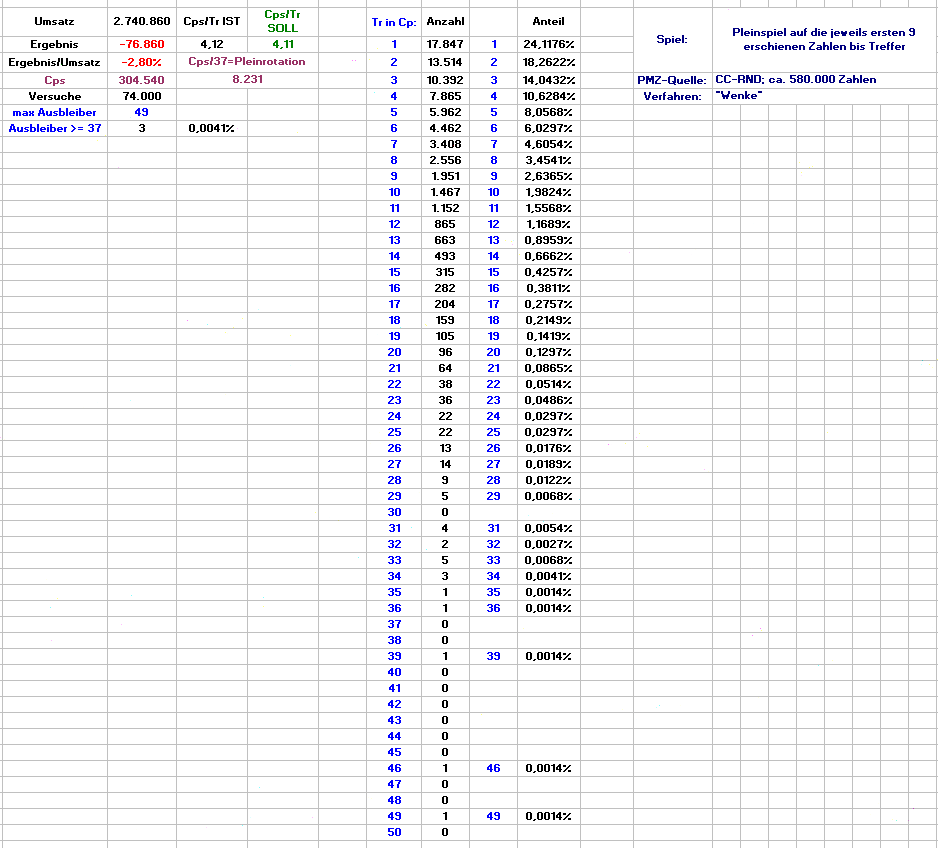Select the Cps/37=Pleinrotation label
The height and width of the screenshot is (848, 938).
click(247, 62)
